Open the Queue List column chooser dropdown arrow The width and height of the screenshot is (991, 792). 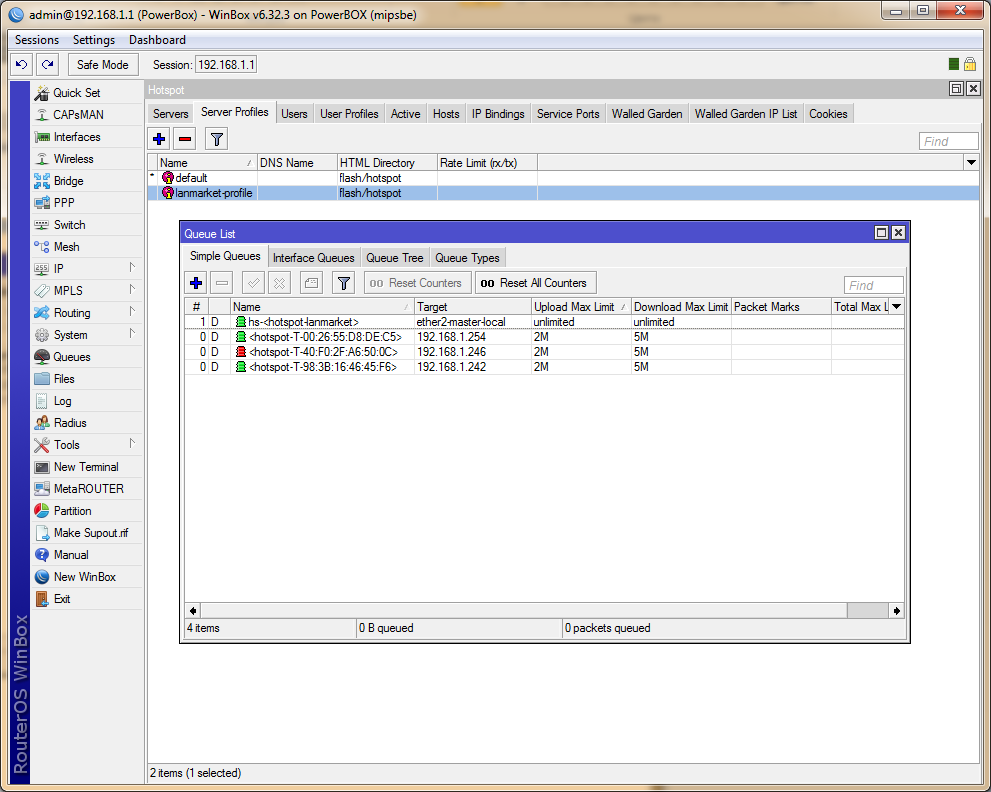897,307
